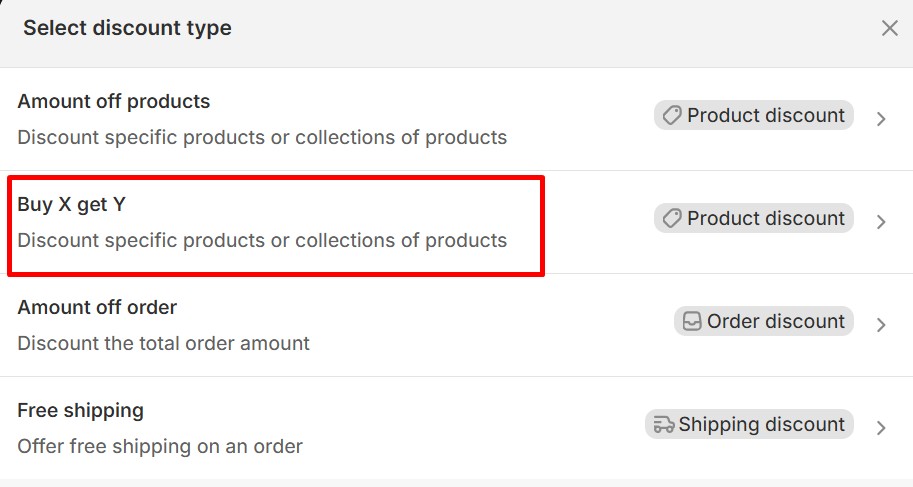Select the Buy X get Y option

72,205
